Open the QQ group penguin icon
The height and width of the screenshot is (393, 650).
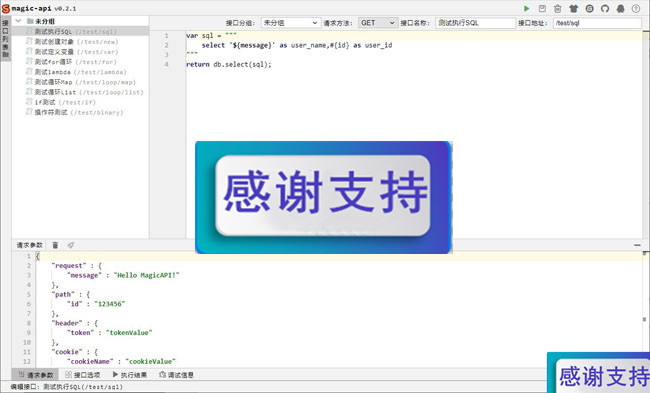pos(621,8)
